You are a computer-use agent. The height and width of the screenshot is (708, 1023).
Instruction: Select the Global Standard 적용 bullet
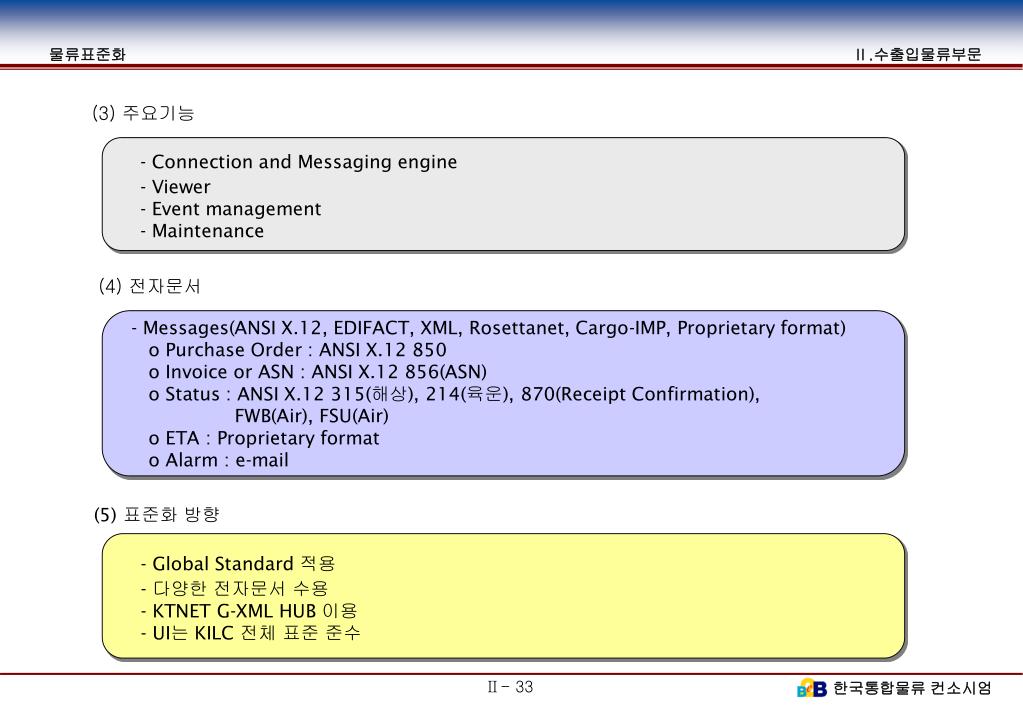238,564
